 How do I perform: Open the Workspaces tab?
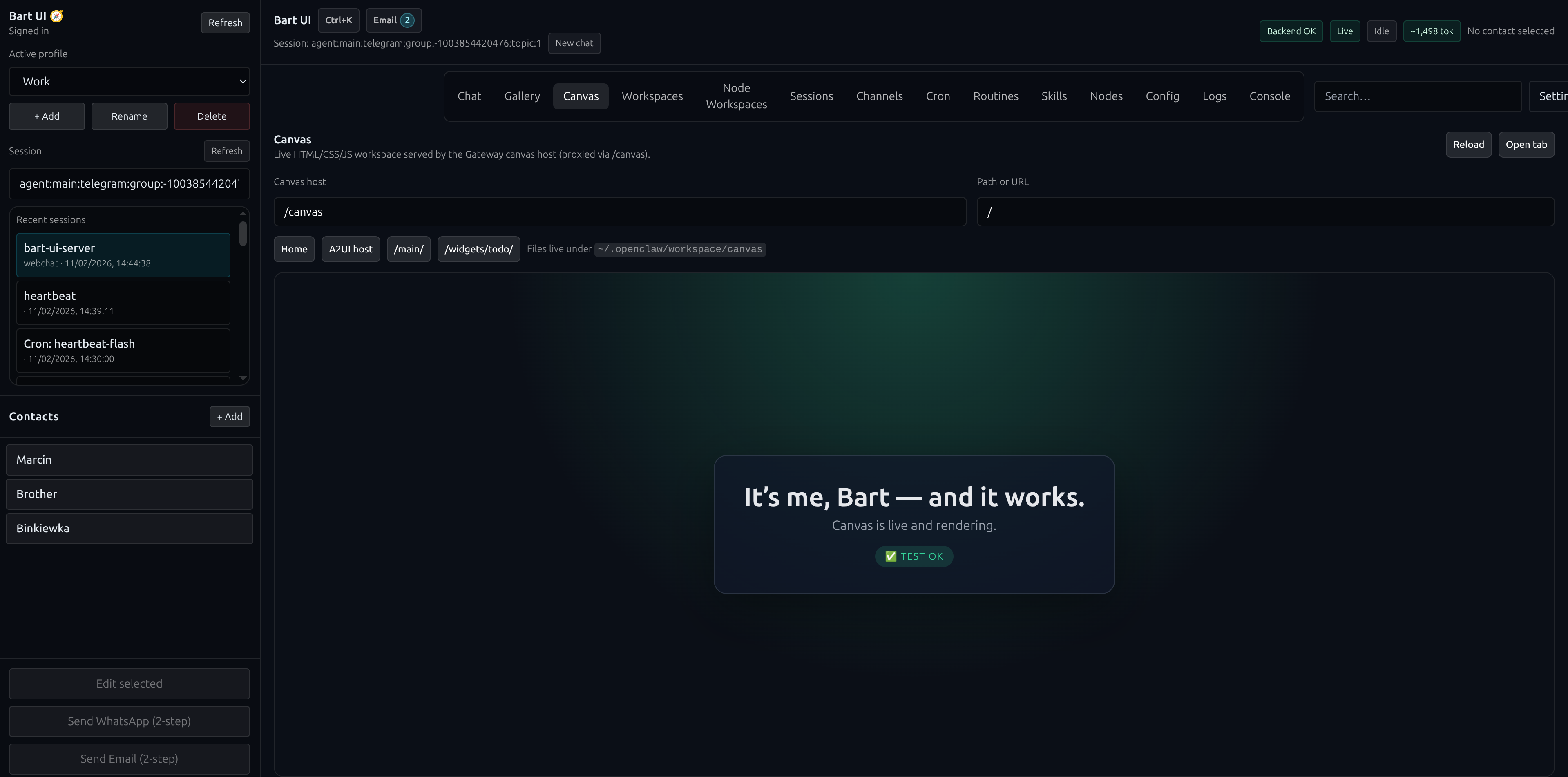coord(652,96)
